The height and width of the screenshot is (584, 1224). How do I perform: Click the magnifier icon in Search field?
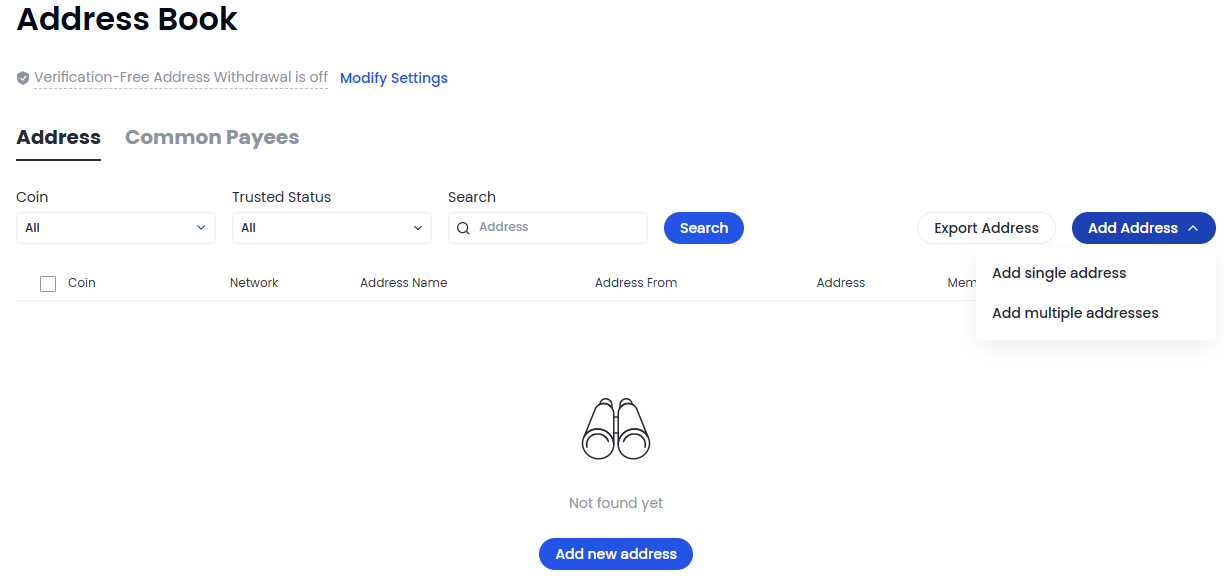point(463,228)
